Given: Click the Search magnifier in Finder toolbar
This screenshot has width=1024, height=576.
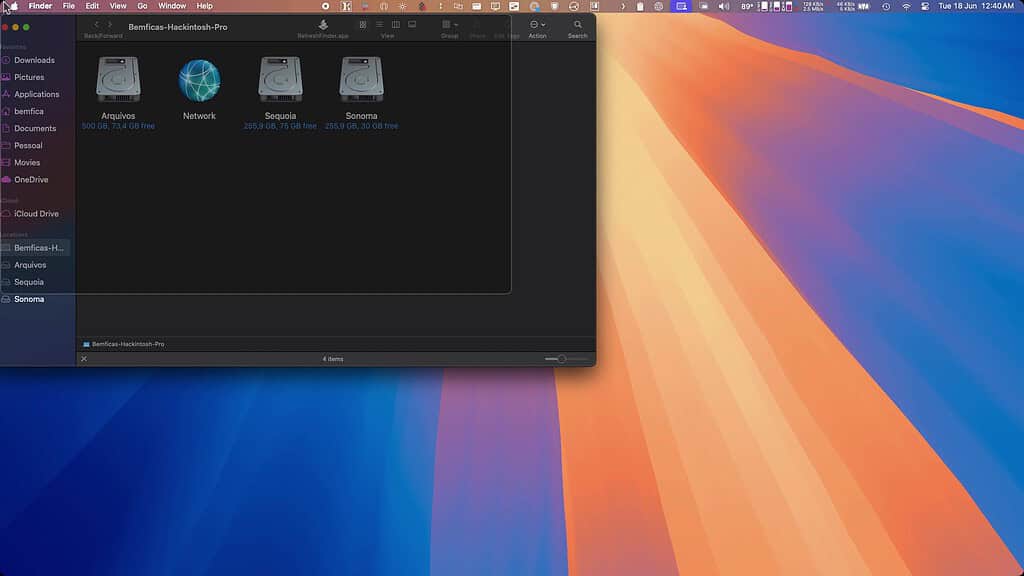Looking at the screenshot, I should pyautogui.click(x=578, y=24).
